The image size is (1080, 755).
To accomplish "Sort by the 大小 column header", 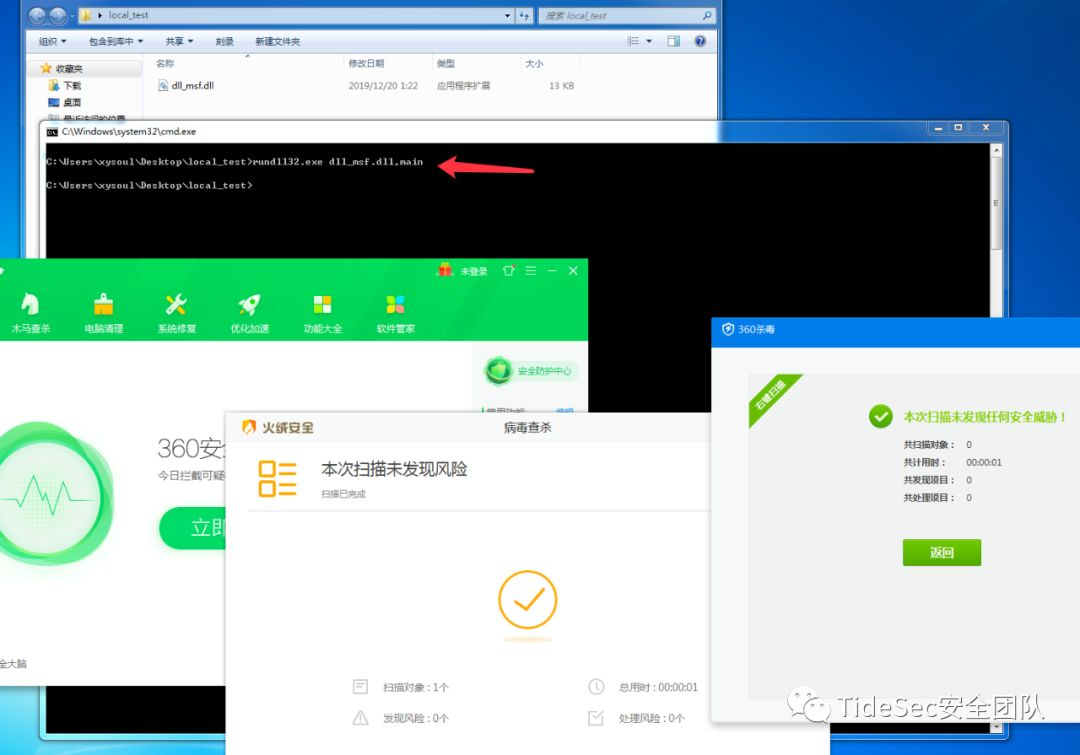I will click(534, 63).
